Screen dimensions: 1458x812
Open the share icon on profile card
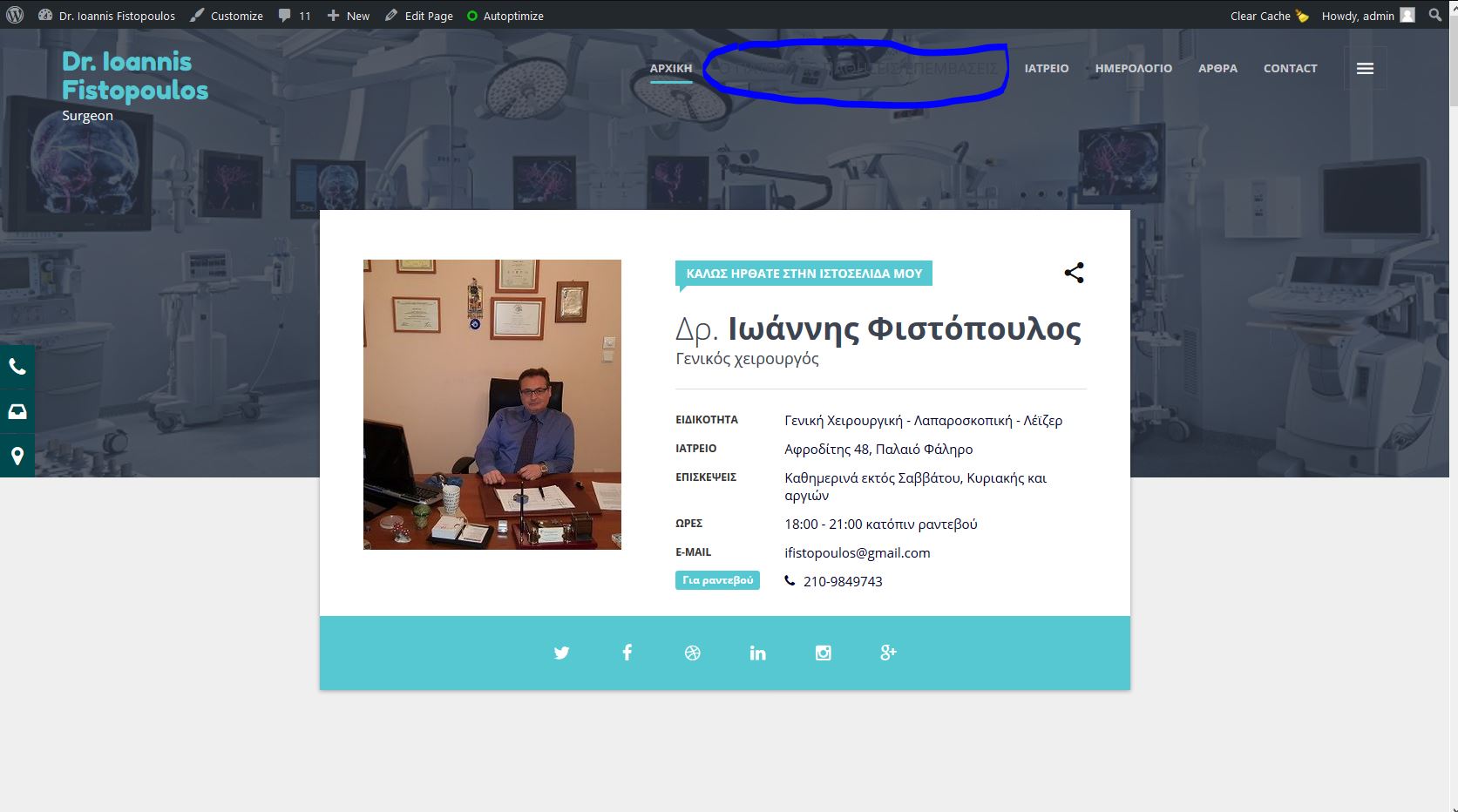point(1074,273)
